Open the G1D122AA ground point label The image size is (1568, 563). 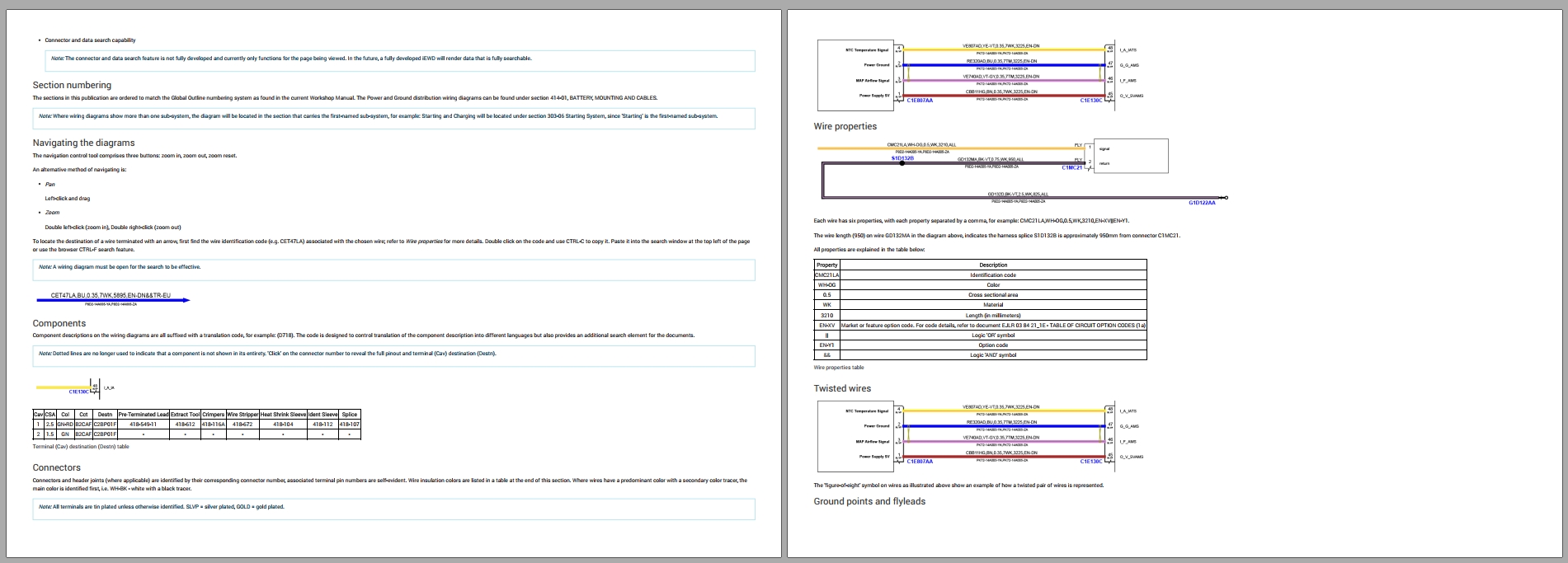point(1202,203)
